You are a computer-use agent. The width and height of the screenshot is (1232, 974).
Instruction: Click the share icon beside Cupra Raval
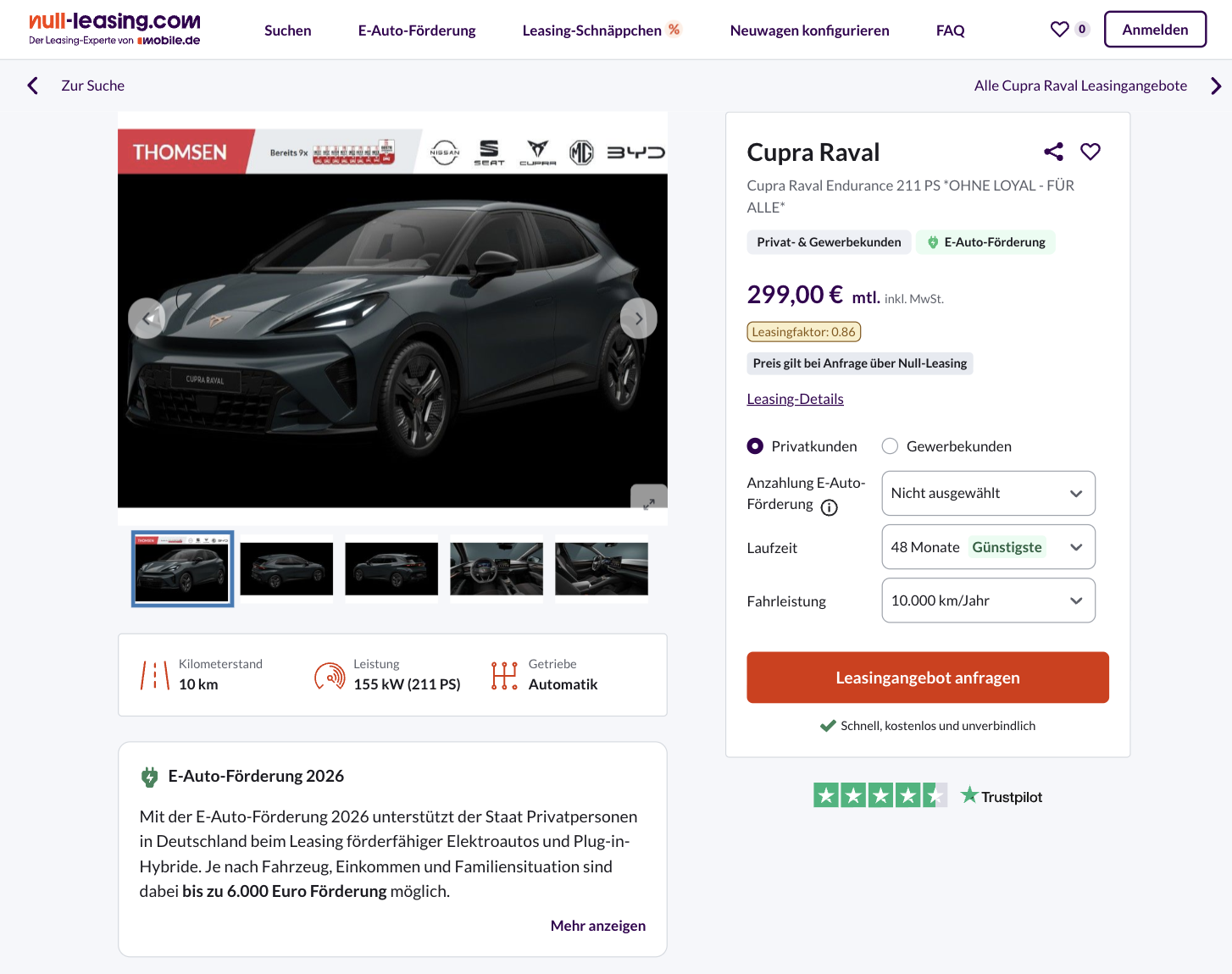click(x=1053, y=152)
